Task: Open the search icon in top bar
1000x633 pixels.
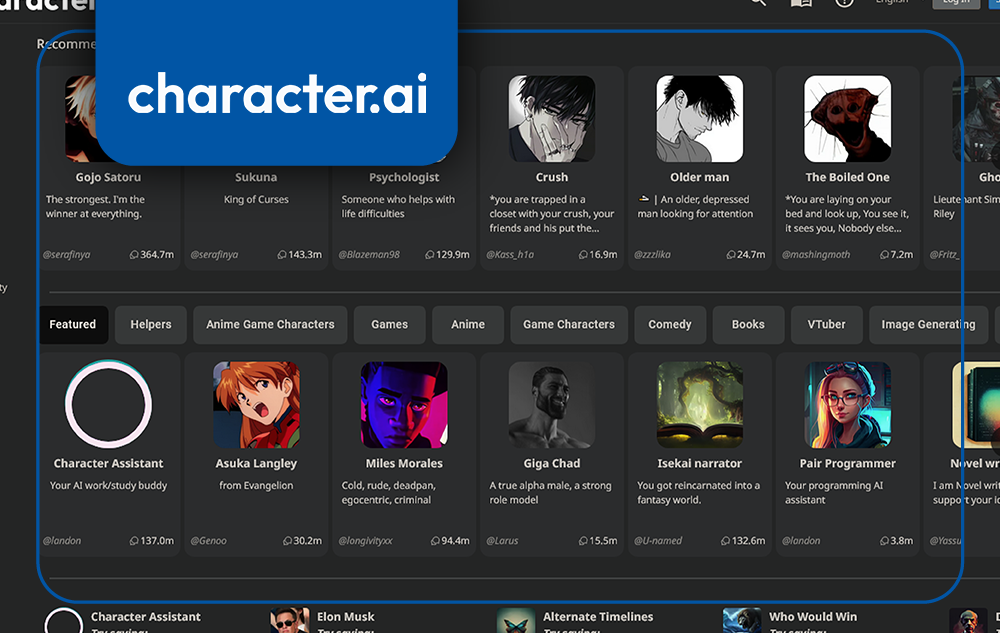Action: click(x=756, y=3)
